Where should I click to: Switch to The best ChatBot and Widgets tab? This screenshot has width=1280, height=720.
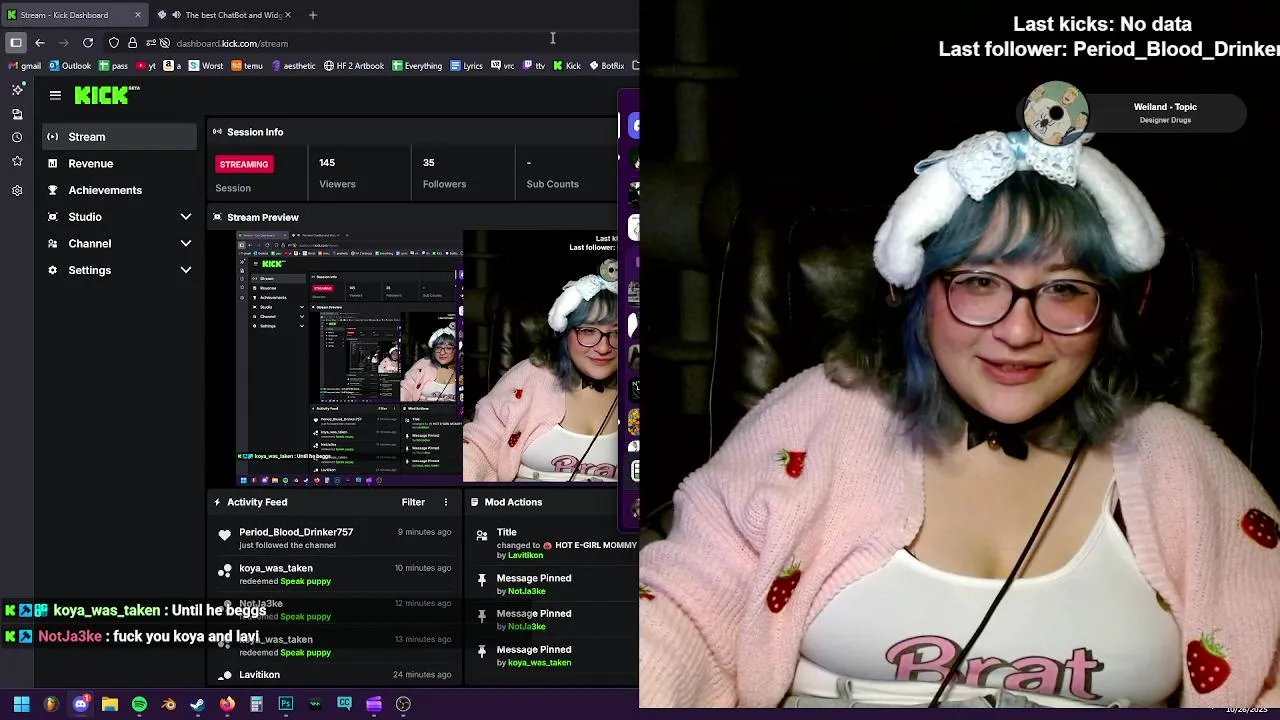pos(224,15)
